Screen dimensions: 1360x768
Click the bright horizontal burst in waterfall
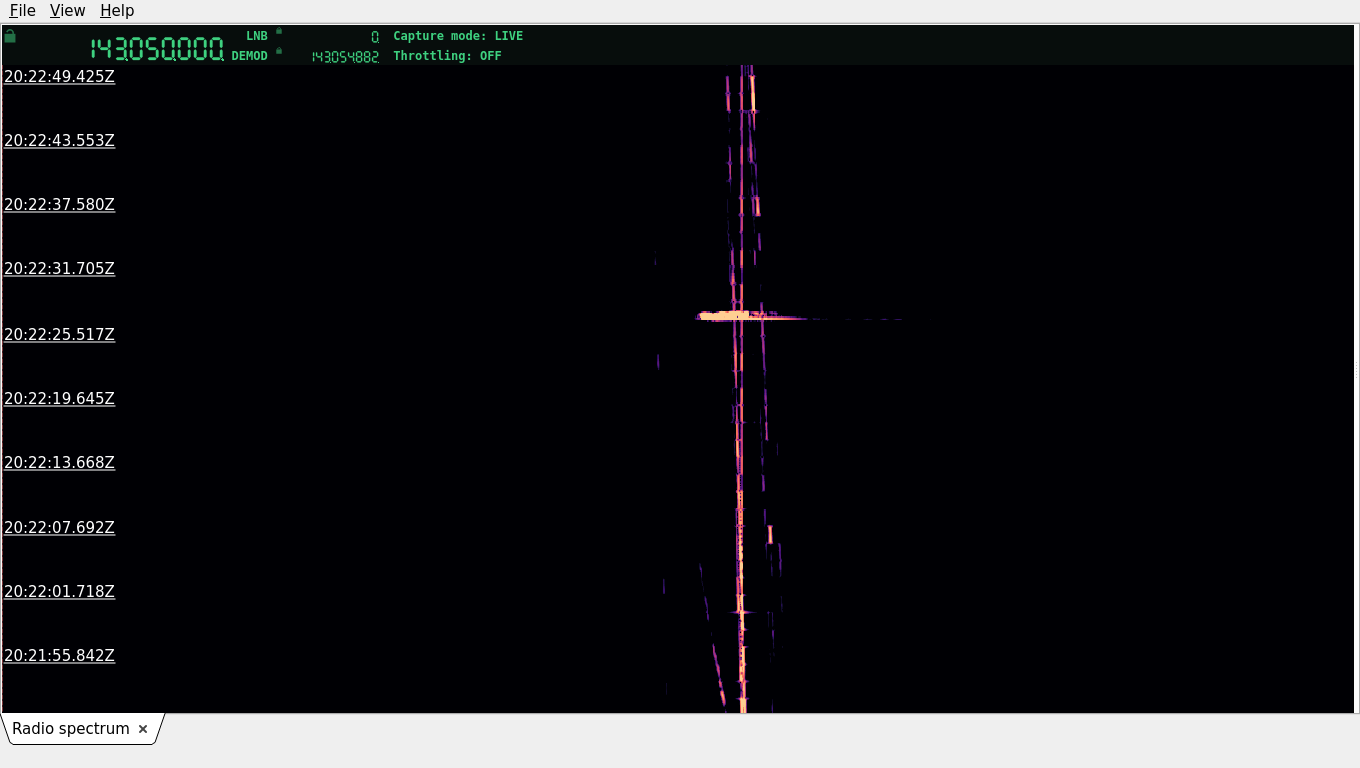(750, 316)
